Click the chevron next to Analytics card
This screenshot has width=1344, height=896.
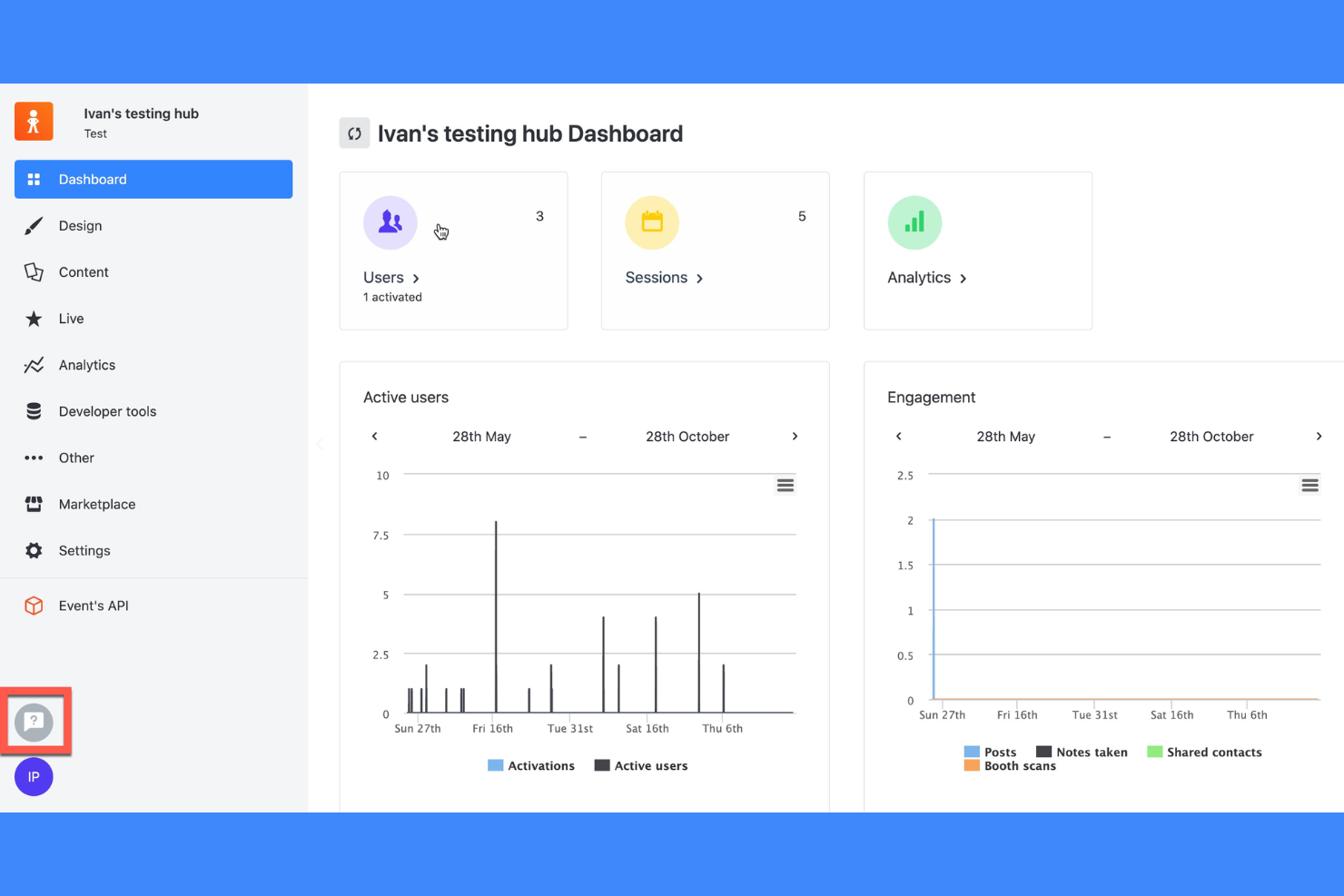coord(964,279)
